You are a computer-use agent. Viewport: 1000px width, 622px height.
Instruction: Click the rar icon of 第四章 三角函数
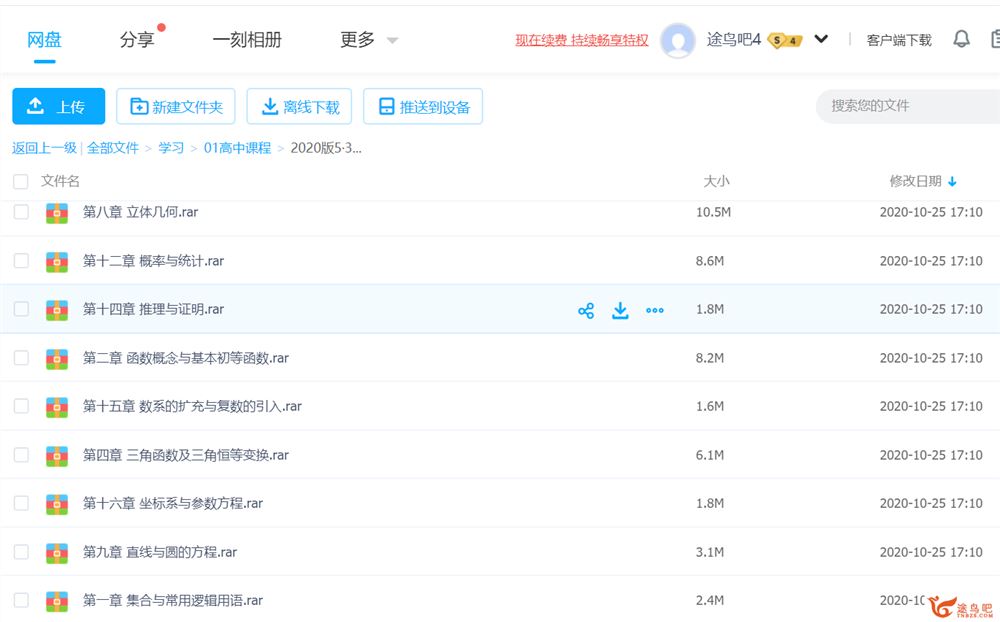57,455
